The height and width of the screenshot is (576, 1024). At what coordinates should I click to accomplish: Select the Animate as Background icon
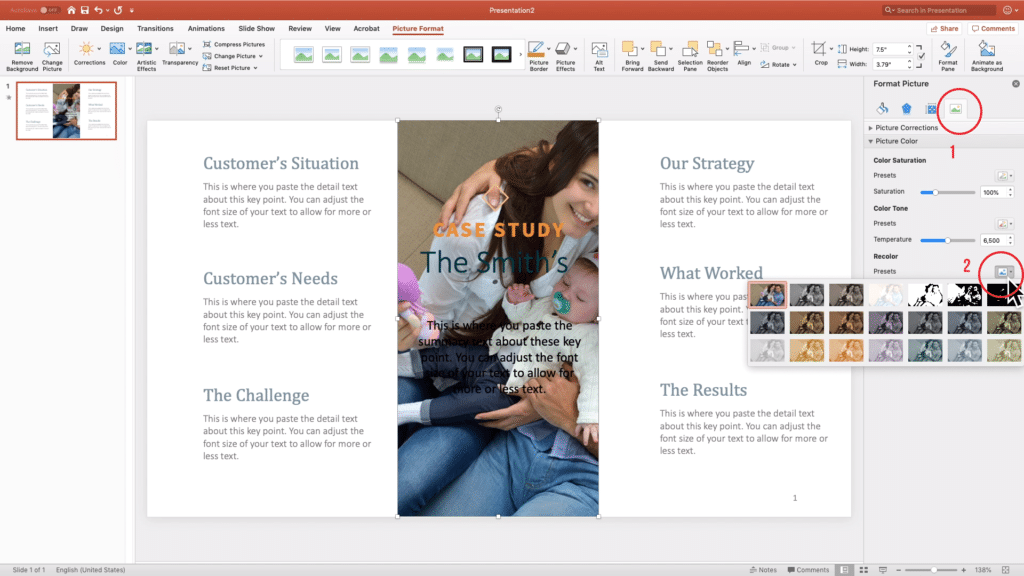pos(985,52)
